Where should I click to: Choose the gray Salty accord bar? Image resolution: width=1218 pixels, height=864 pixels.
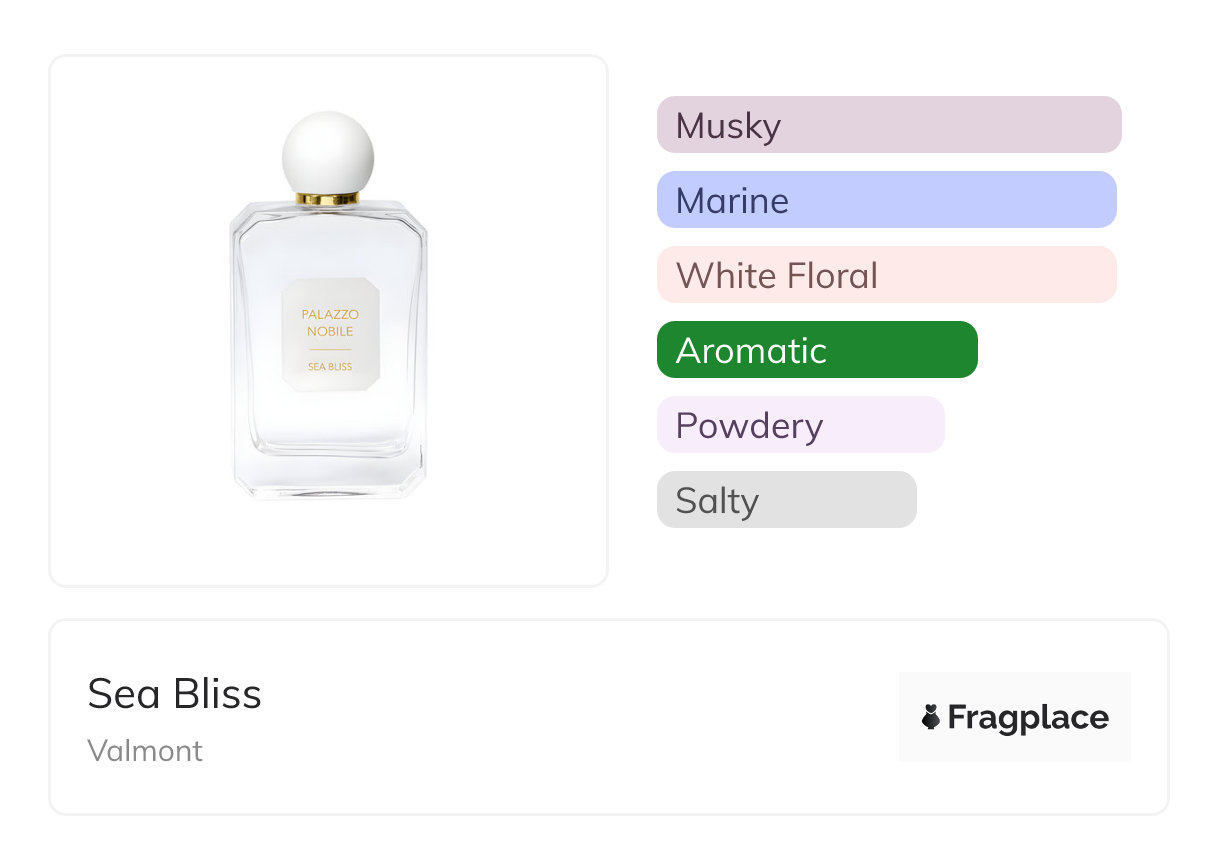point(786,500)
